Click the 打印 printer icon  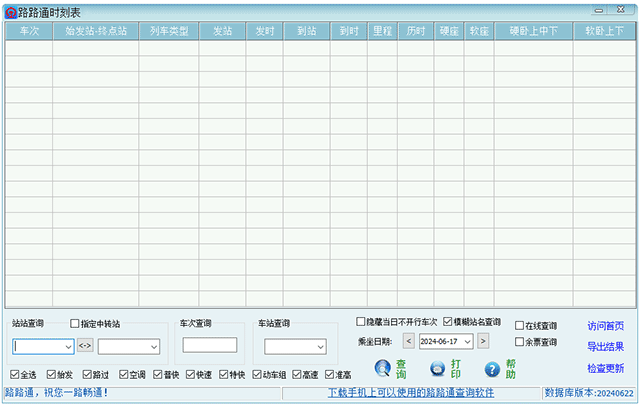[438, 369]
